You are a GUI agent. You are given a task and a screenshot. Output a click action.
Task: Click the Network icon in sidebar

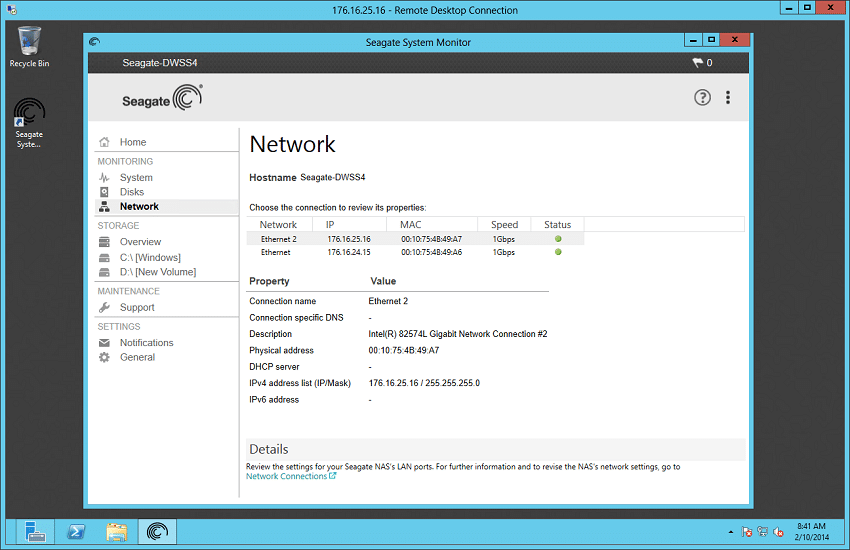(x=105, y=206)
